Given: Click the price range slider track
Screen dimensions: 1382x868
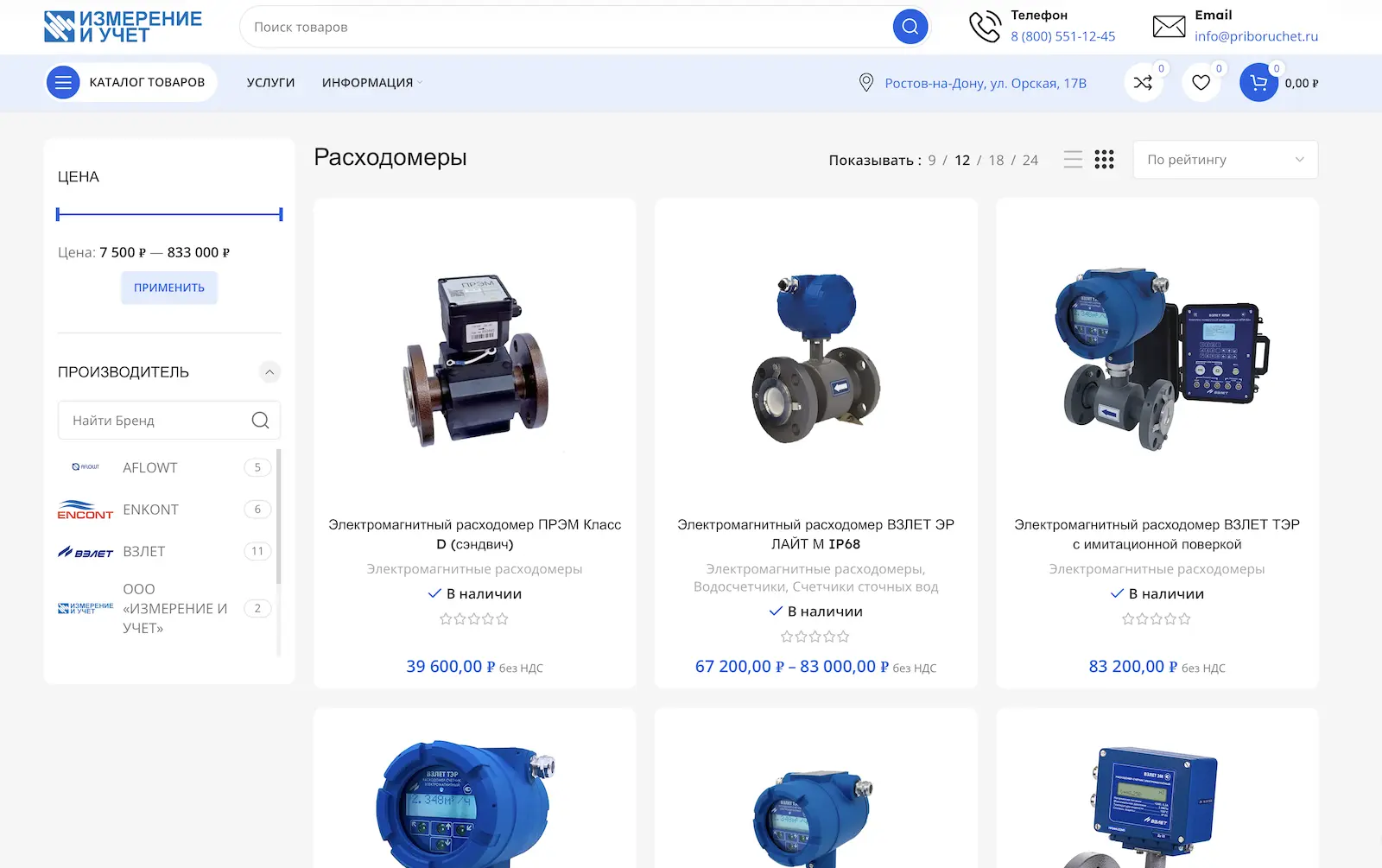Looking at the screenshot, I should (x=169, y=214).
